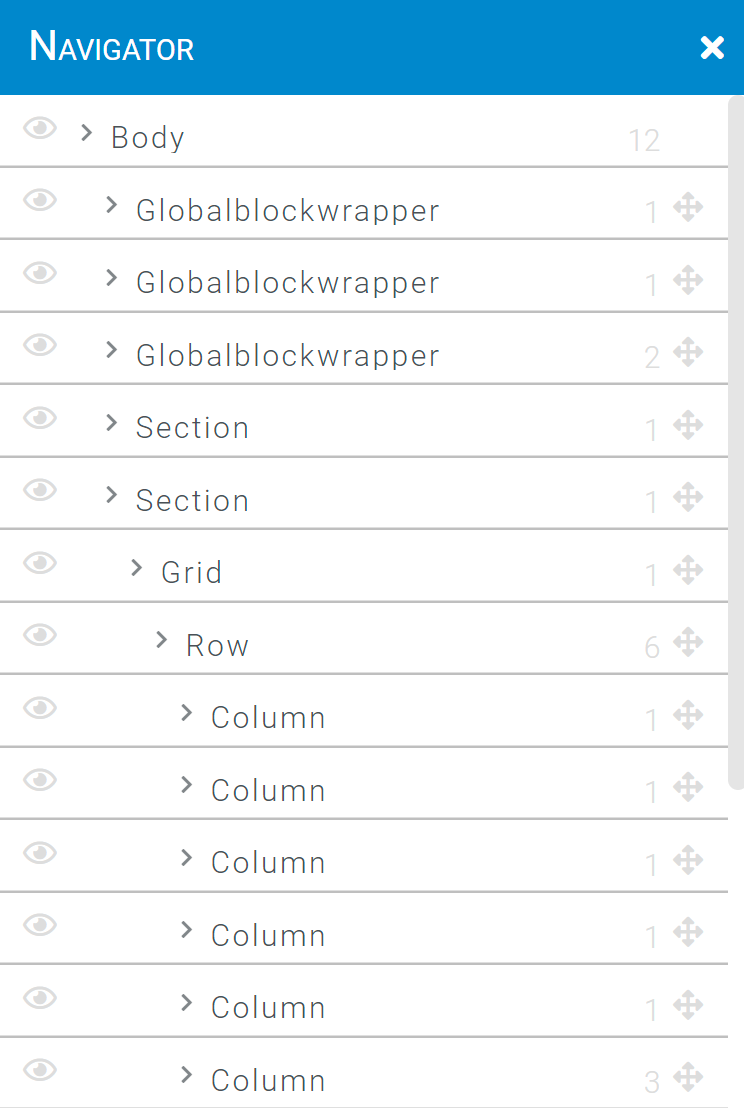Click move handle of first Globalblockwrapper row
The image size is (744, 1108).
coord(687,208)
